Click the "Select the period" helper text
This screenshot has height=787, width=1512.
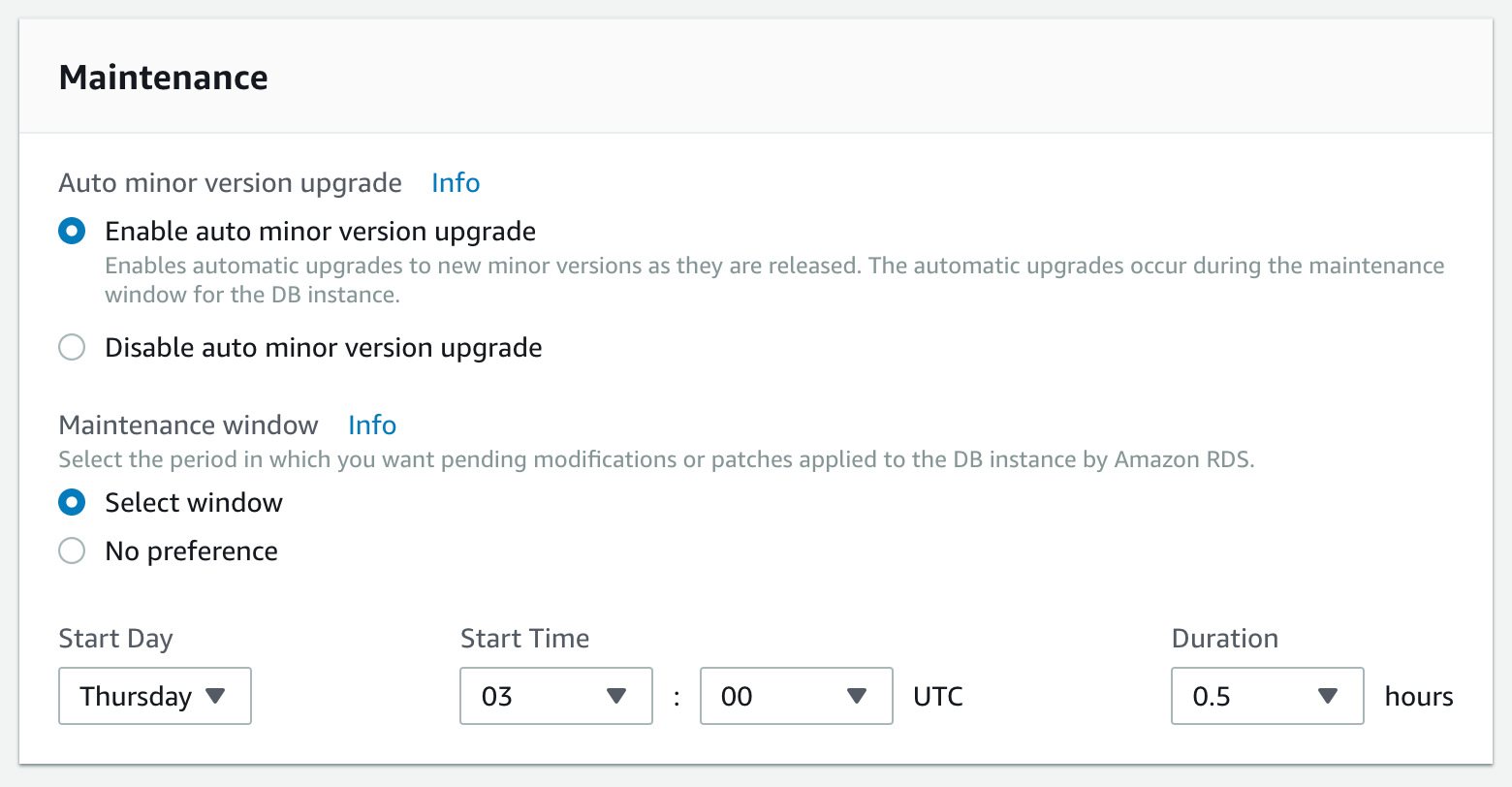click(x=656, y=460)
